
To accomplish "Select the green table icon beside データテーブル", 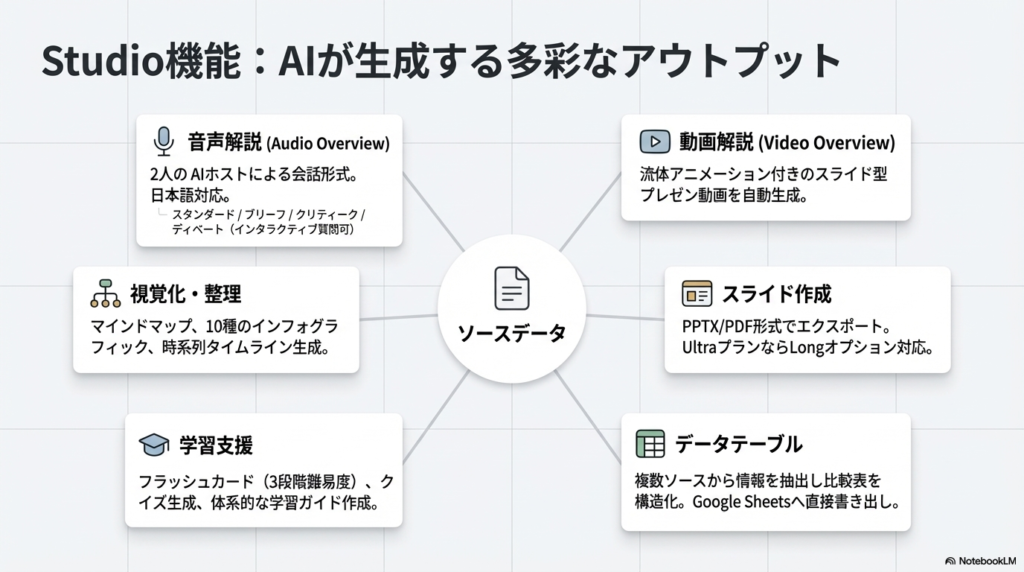I will pos(650,443).
